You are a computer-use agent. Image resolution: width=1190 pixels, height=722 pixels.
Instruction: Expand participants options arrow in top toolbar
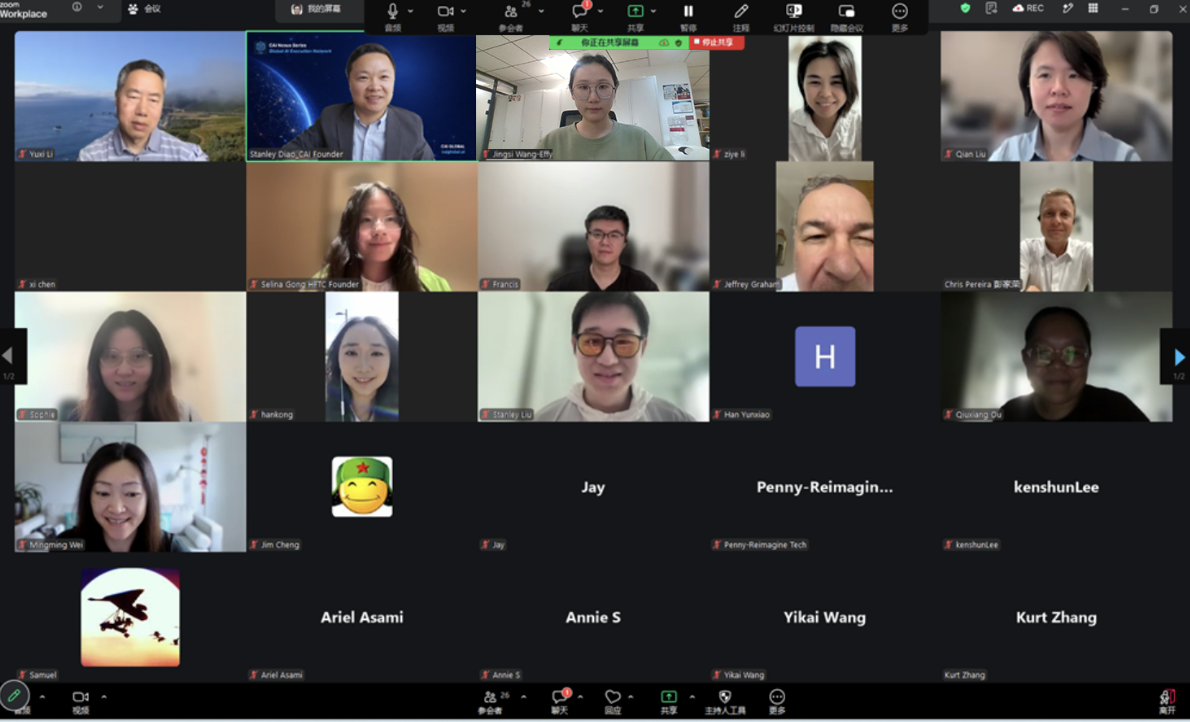tap(541, 11)
